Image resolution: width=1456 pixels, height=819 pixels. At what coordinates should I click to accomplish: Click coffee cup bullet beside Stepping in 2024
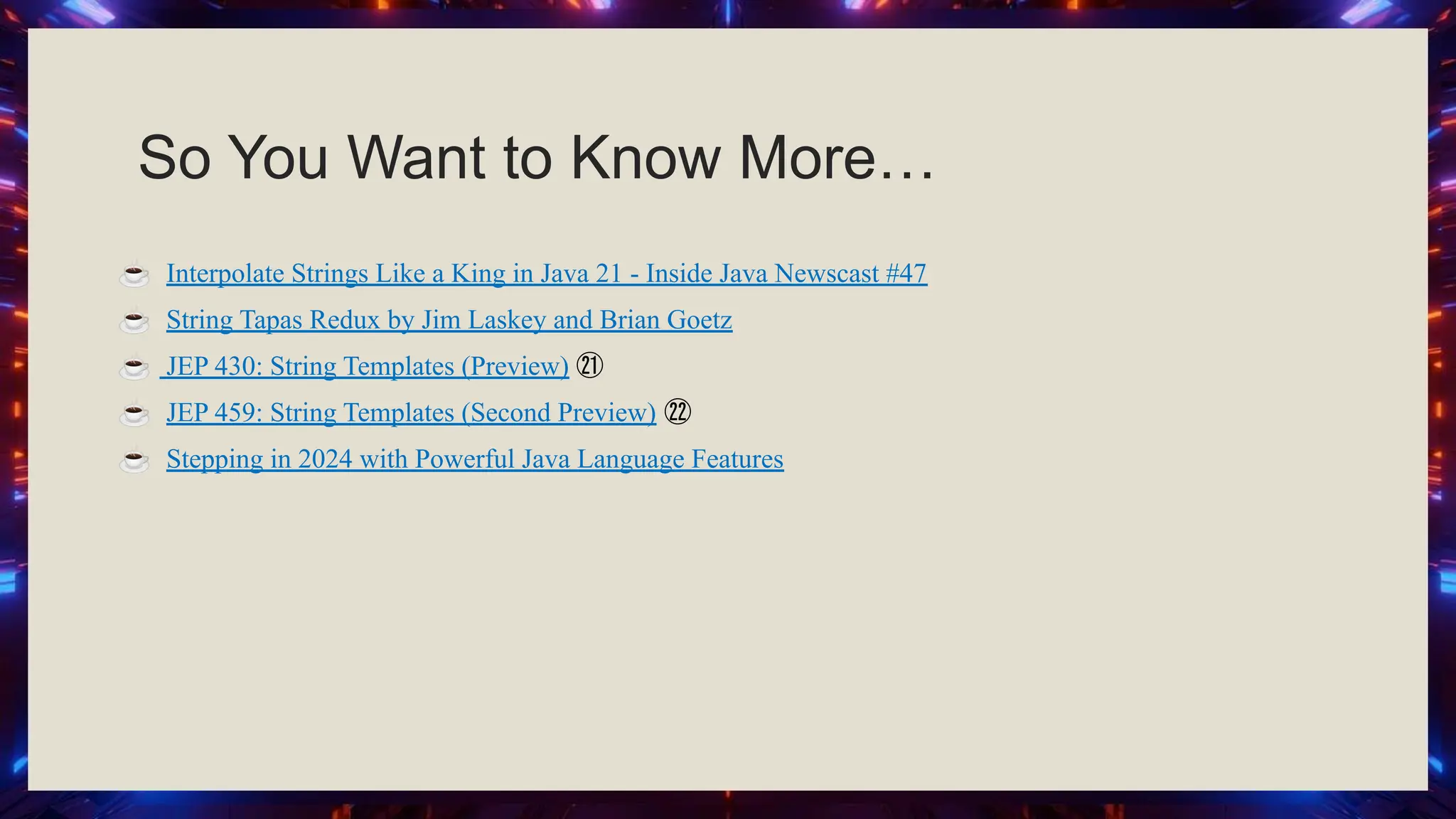134,461
